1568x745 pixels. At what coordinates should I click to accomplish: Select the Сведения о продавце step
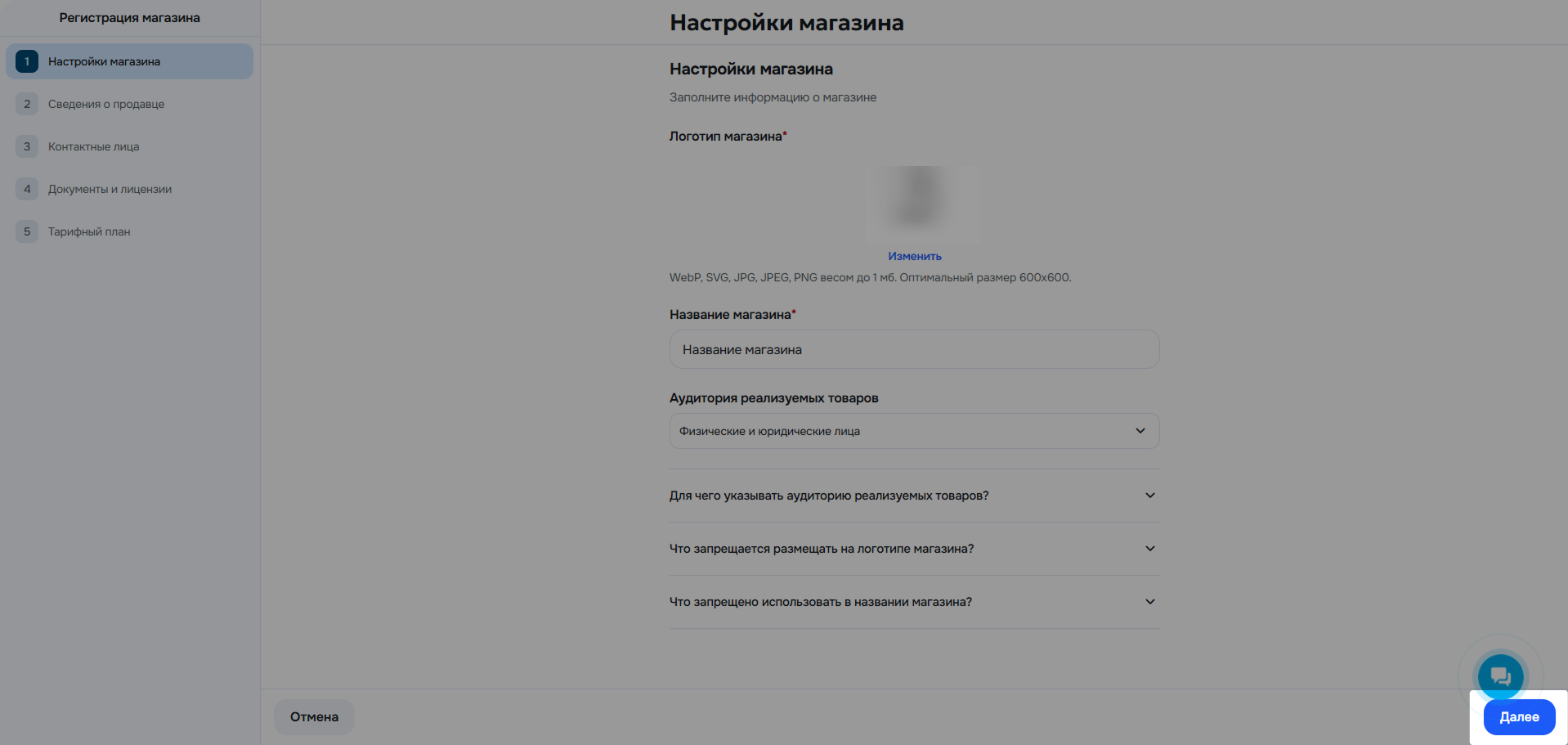pyautogui.click(x=106, y=104)
